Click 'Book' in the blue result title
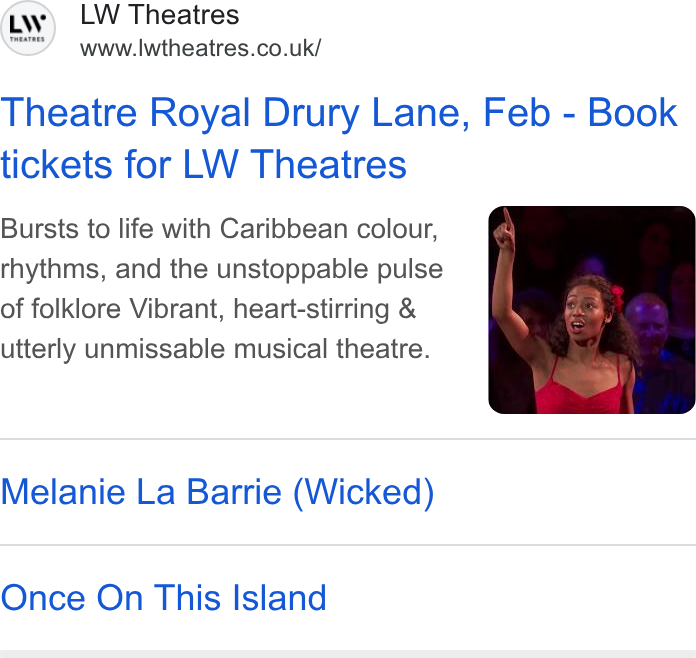 (x=633, y=113)
